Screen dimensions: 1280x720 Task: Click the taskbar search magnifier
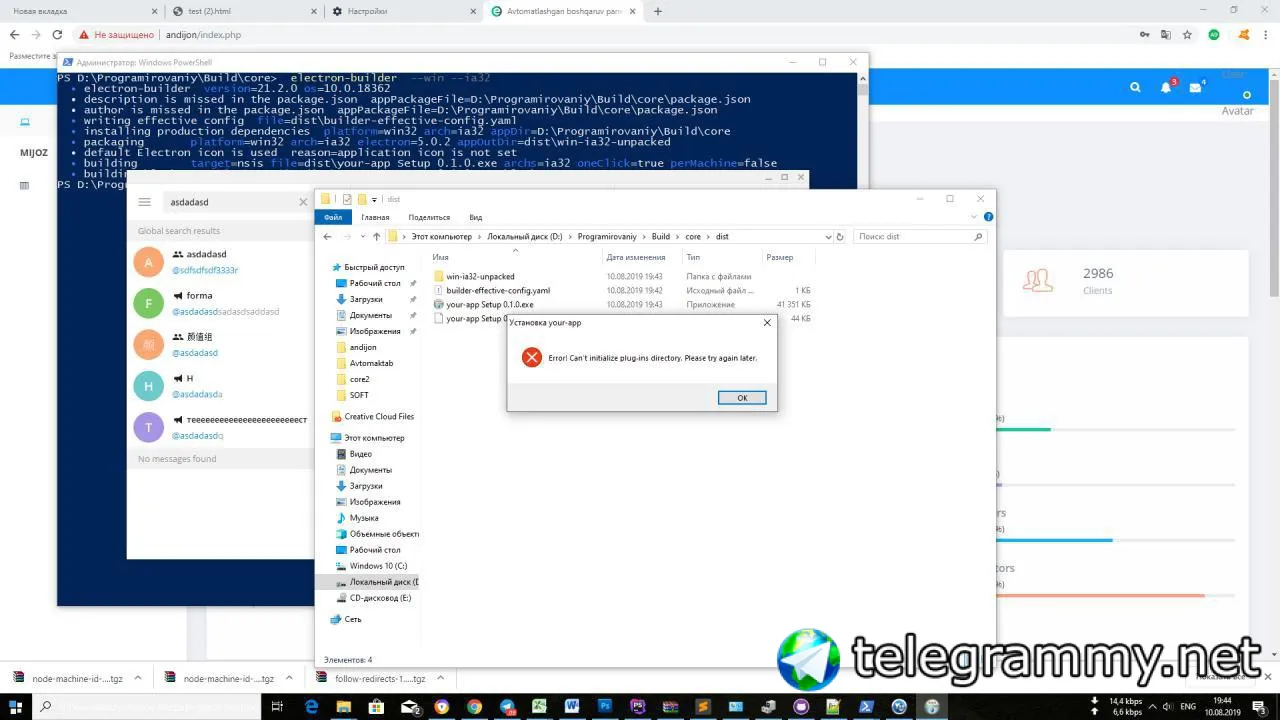[x=46, y=706]
